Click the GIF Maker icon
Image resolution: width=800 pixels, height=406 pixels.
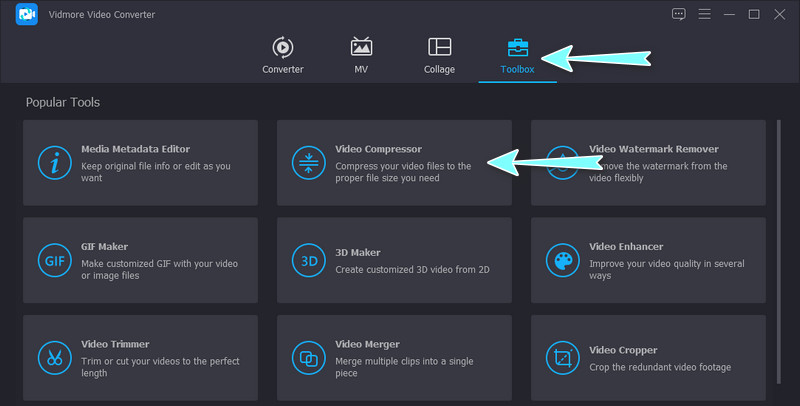click(53, 261)
